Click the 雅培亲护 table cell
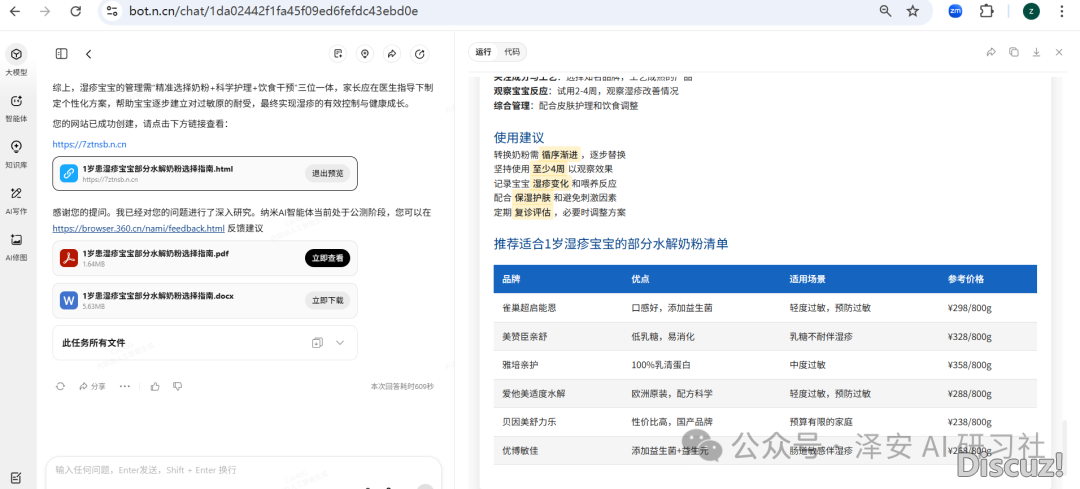 tap(520, 365)
